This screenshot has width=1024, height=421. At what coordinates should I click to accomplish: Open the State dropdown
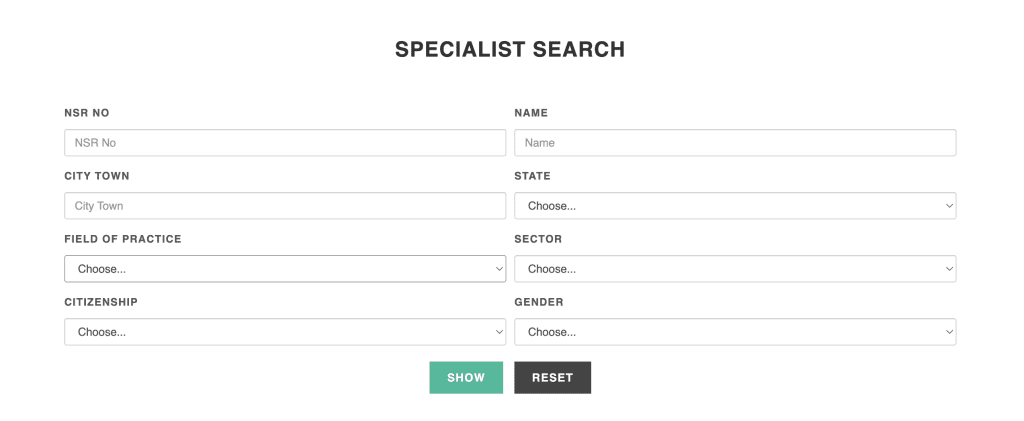point(735,206)
